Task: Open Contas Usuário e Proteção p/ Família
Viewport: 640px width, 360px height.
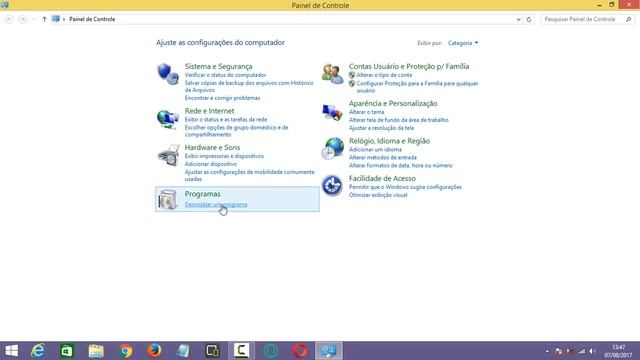Action: pyautogui.click(x=409, y=66)
